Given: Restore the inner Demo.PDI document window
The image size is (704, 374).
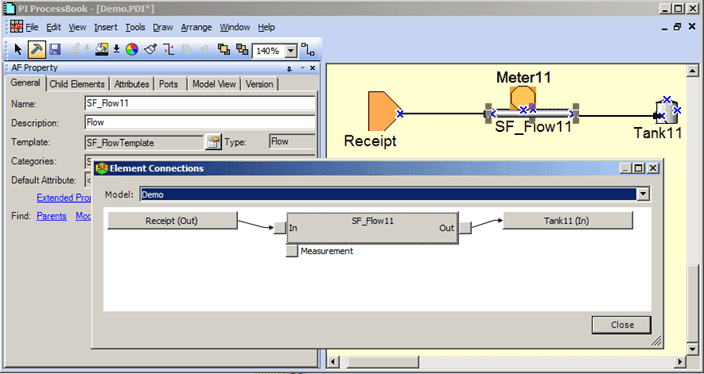Looking at the screenshot, I should 678,27.
